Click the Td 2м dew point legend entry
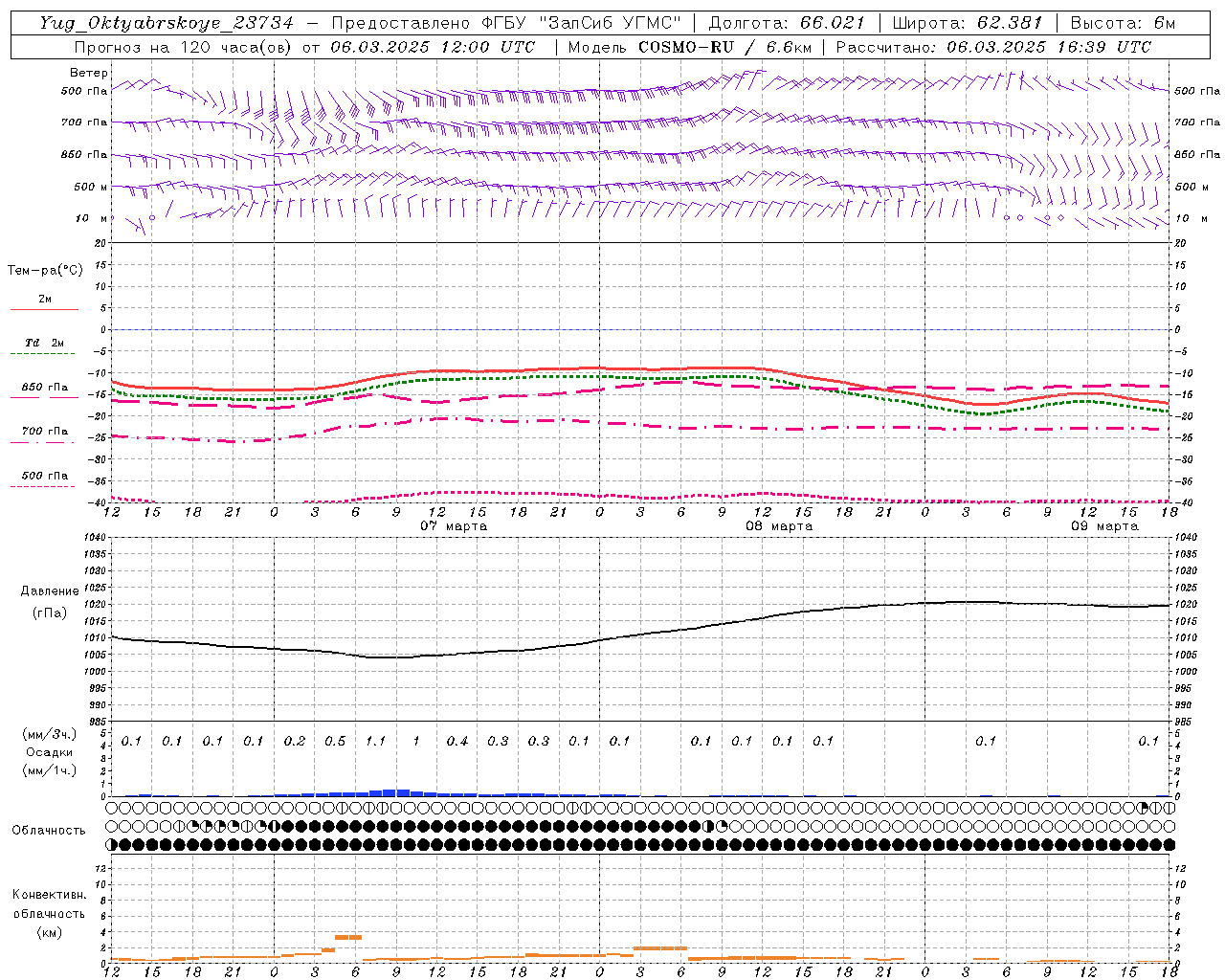 click(45, 343)
